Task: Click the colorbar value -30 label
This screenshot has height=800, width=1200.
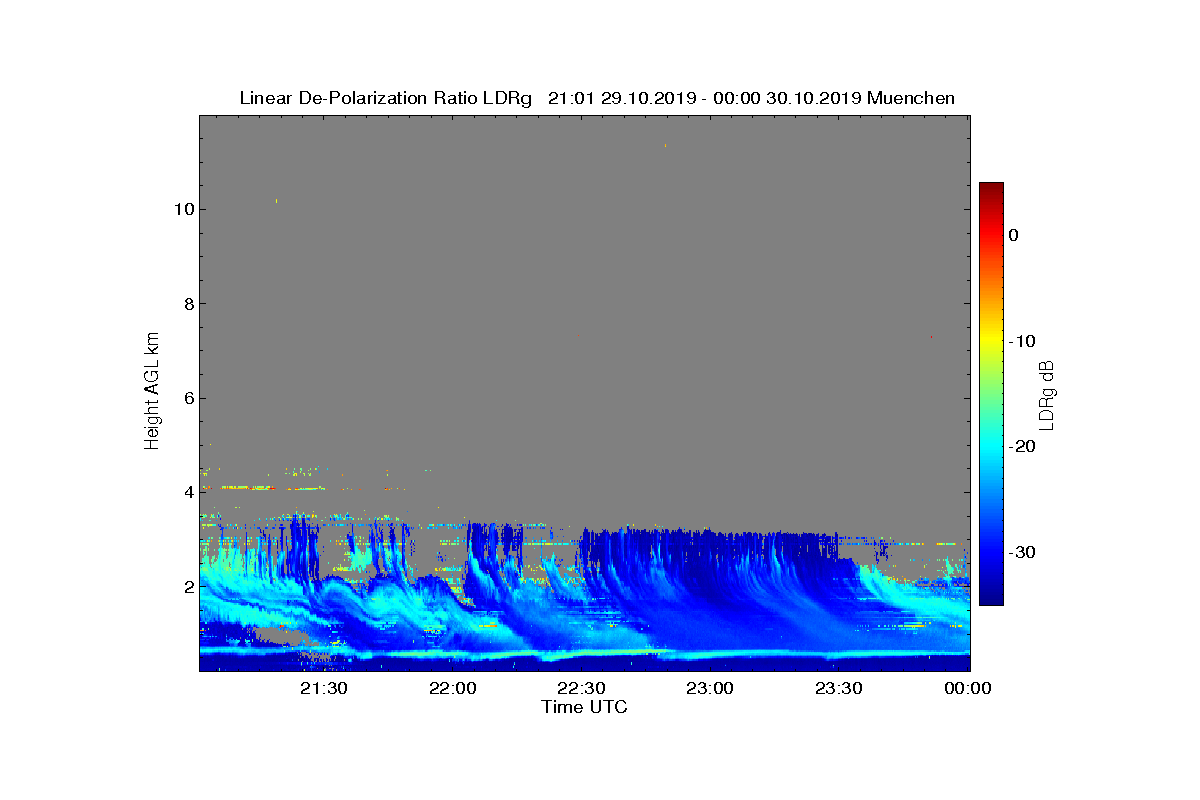Action: coord(1021,552)
